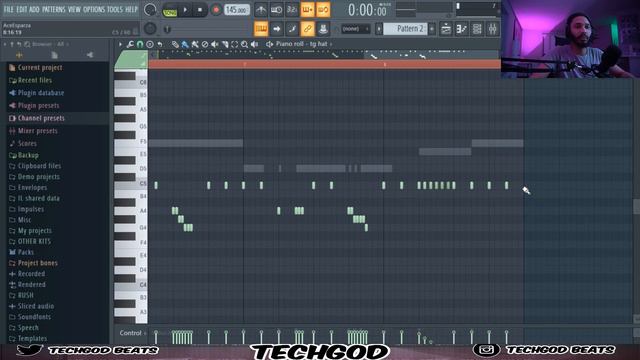Toggle step editing arrow button
The width and height of the screenshot is (640, 360).
pyautogui.click(x=276, y=29)
